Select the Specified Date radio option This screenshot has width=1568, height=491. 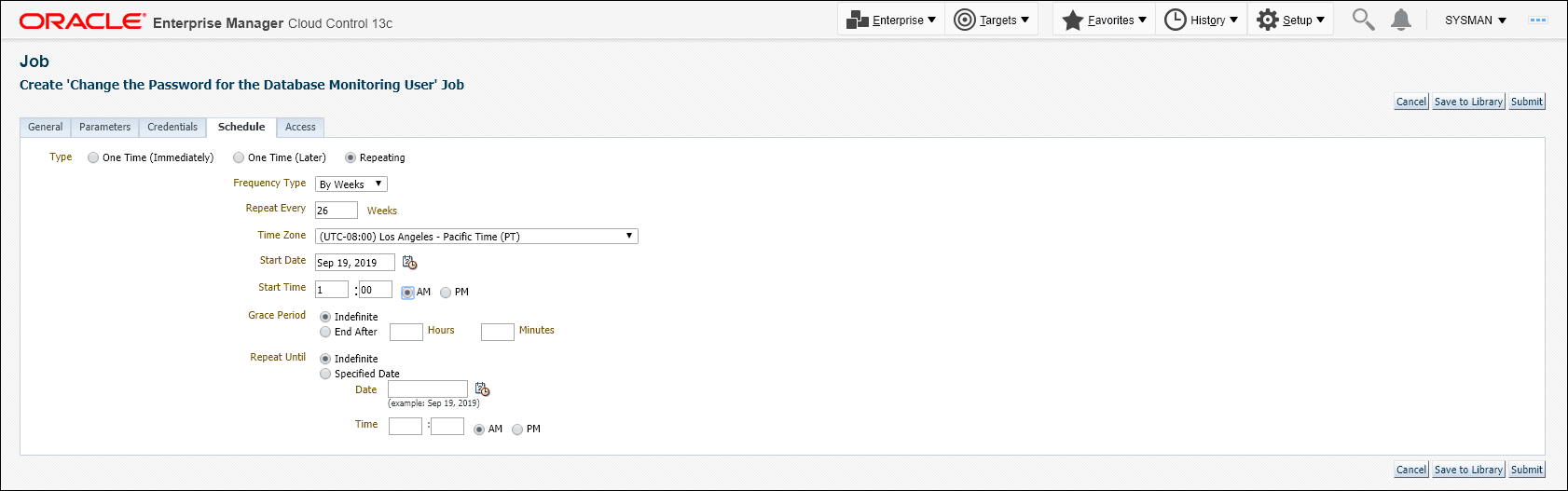[x=325, y=374]
